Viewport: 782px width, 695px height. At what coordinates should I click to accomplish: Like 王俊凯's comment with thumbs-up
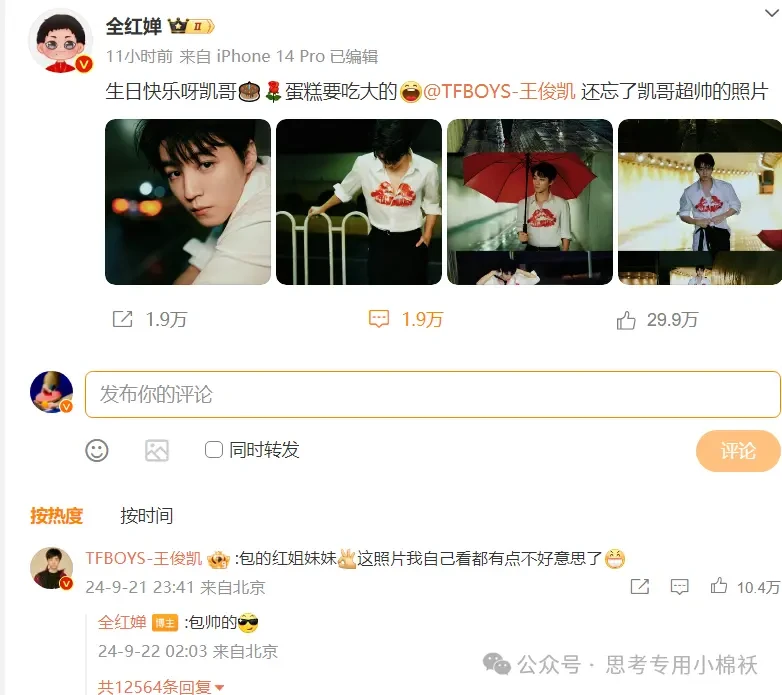(719, 586)
